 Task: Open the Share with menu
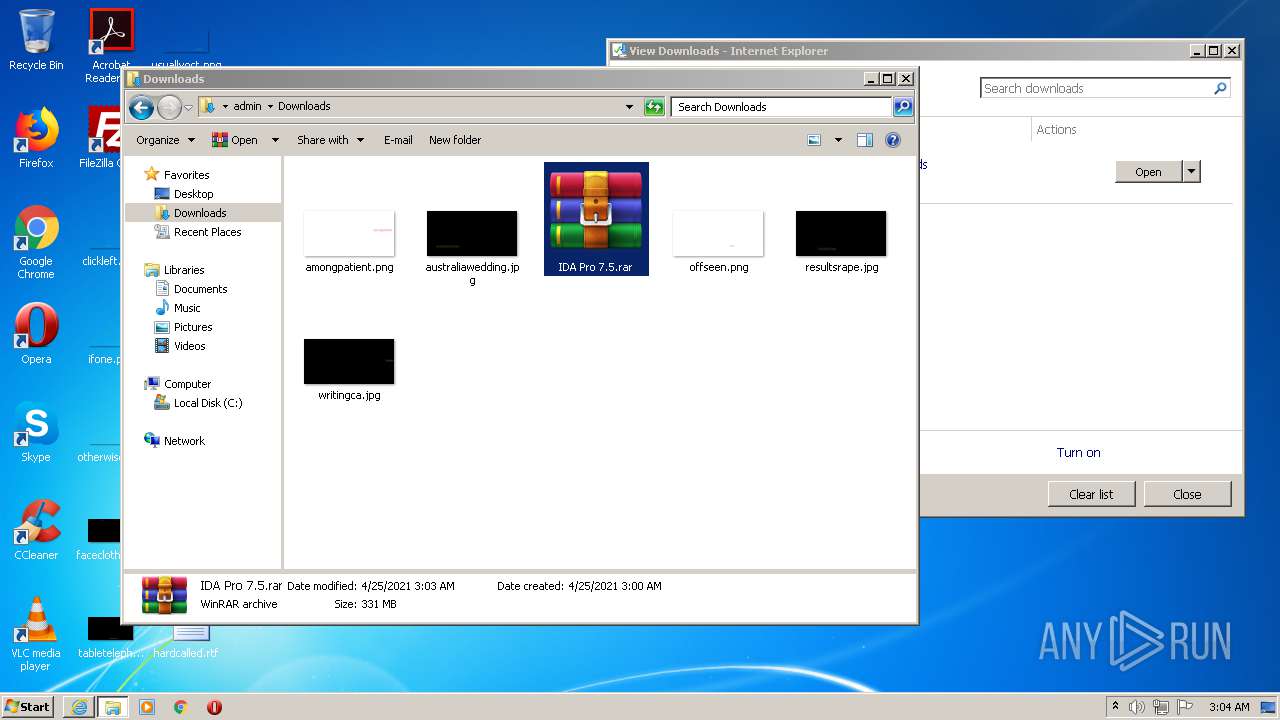coord(330,140)
